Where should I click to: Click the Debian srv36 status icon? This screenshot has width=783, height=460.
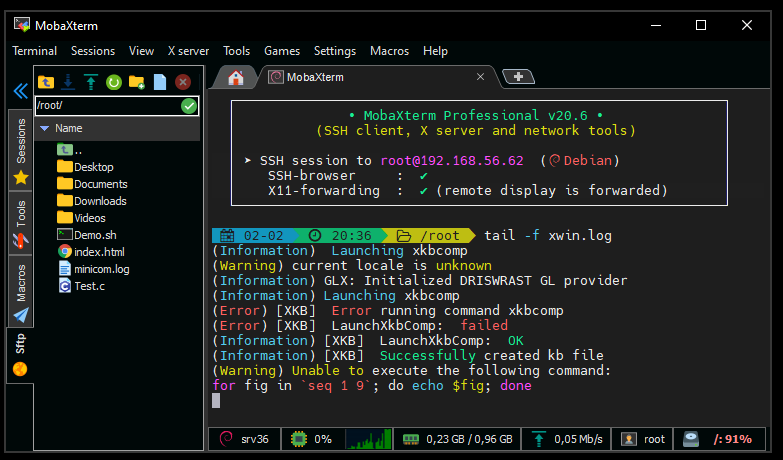[x=226, y=439]
